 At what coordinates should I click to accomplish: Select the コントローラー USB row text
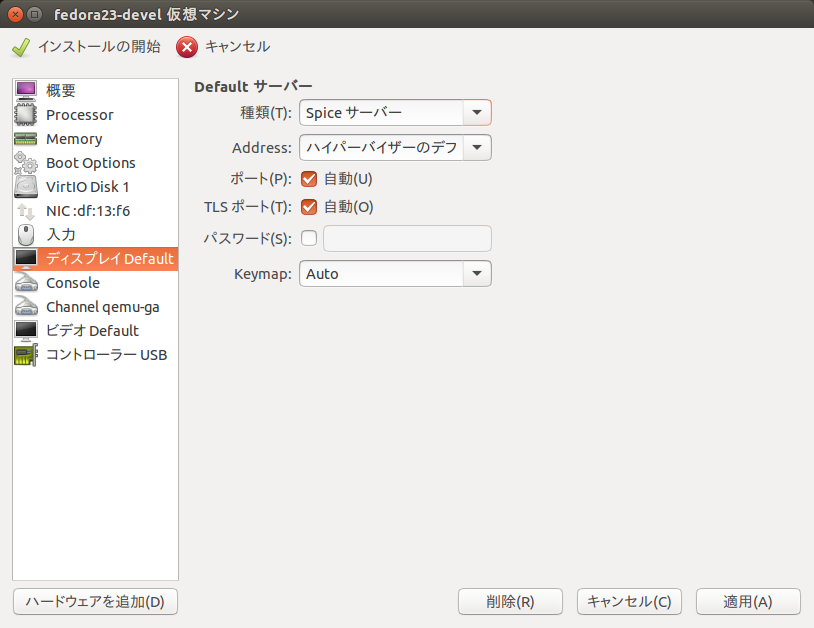pyautogui.click(x=106, y=355)
